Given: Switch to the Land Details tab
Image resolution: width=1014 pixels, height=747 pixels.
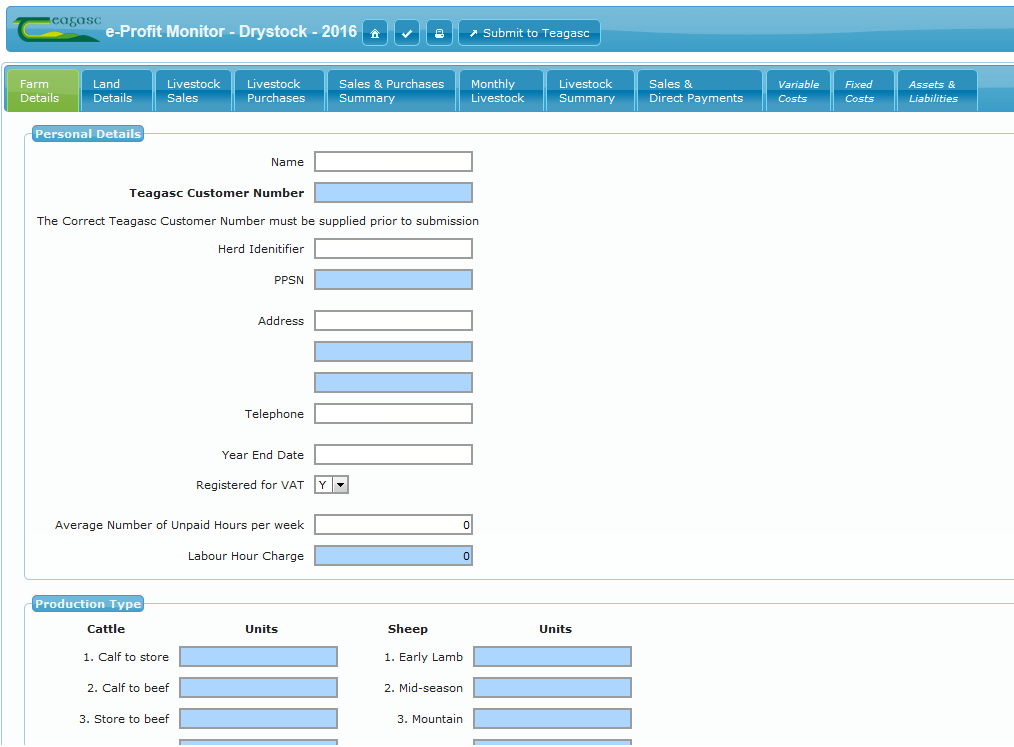Looking at the screenshot, I should [116, 91].
